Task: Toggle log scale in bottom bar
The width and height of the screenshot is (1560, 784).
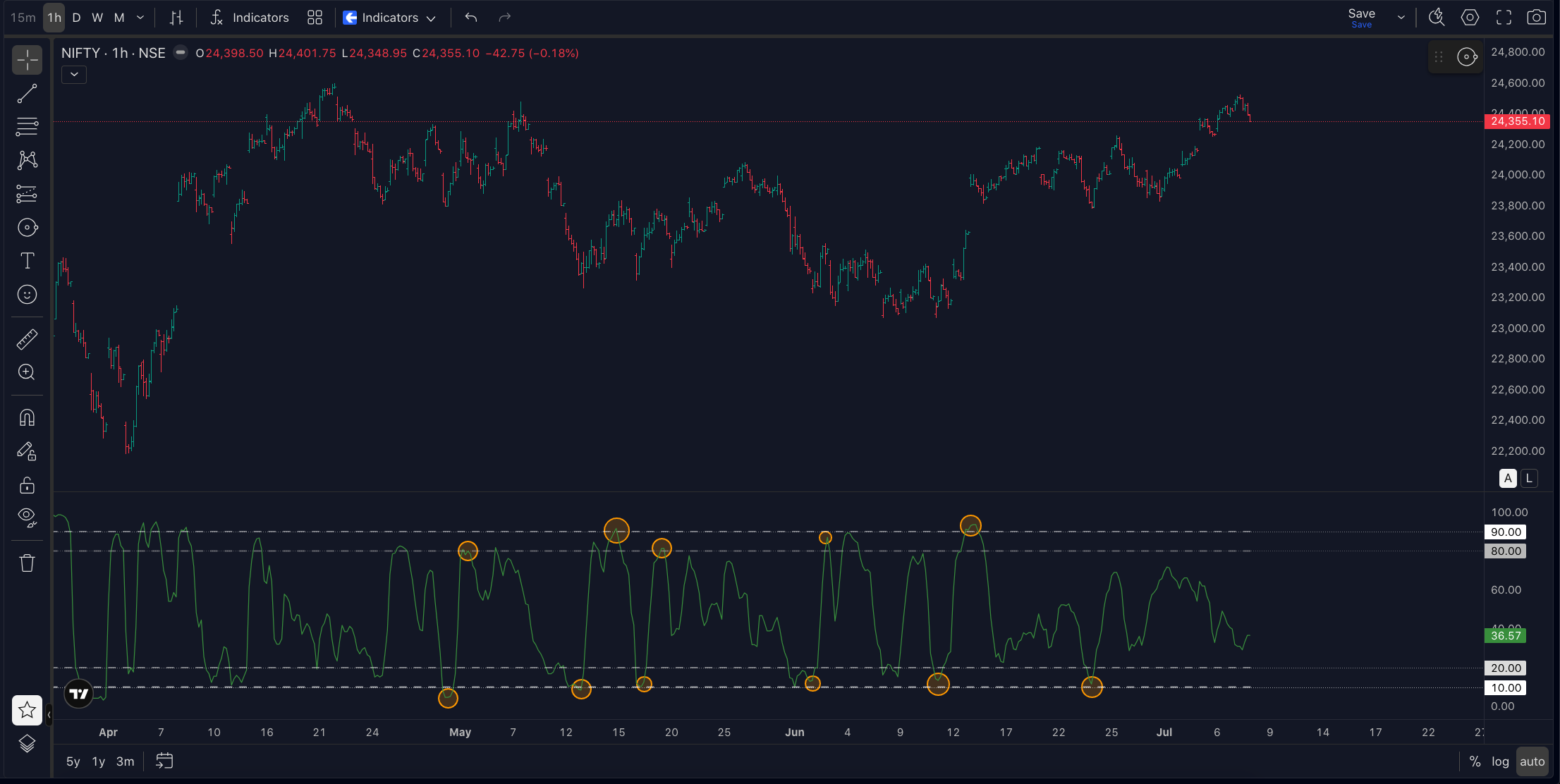Action: click(x=1500, y=761)
